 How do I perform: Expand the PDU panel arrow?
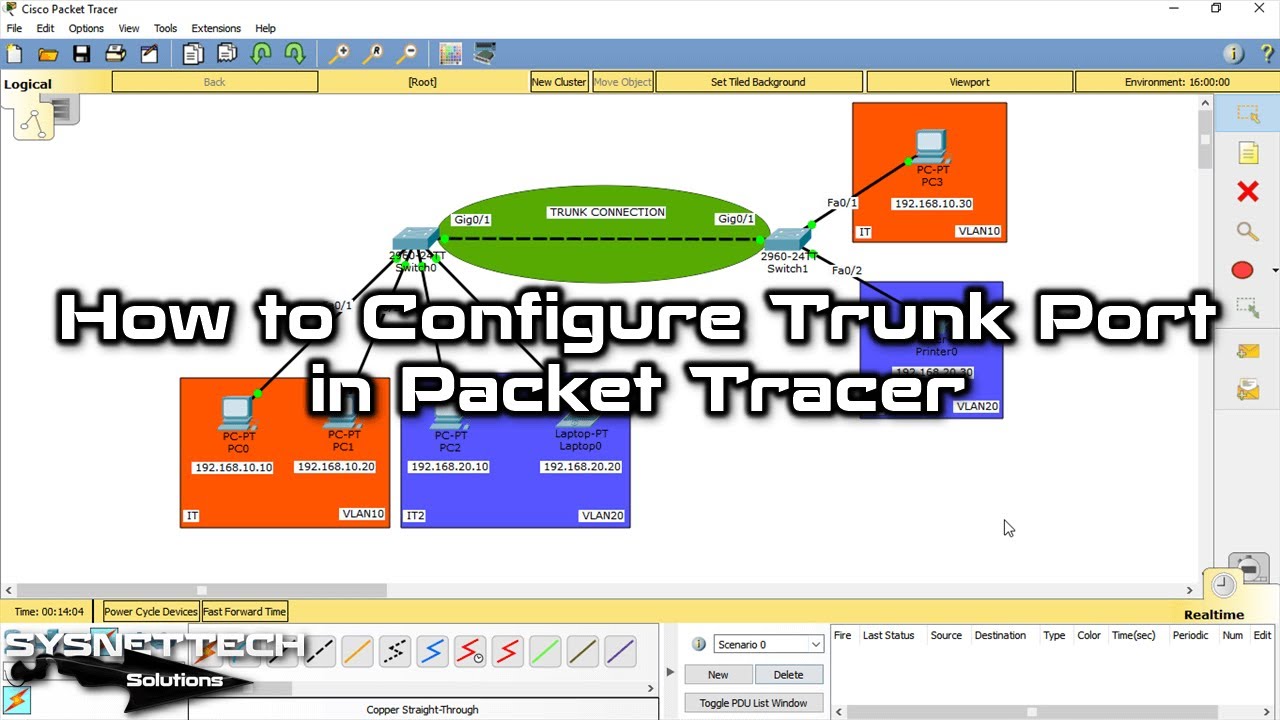[670, 673]
